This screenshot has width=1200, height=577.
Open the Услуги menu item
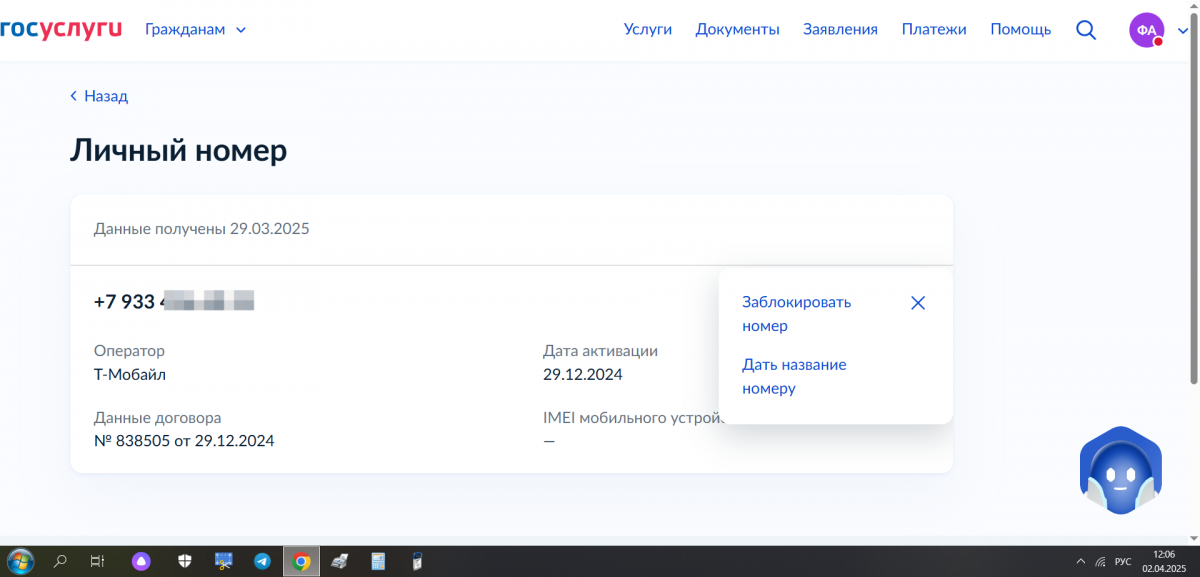(x=647, y=30)
